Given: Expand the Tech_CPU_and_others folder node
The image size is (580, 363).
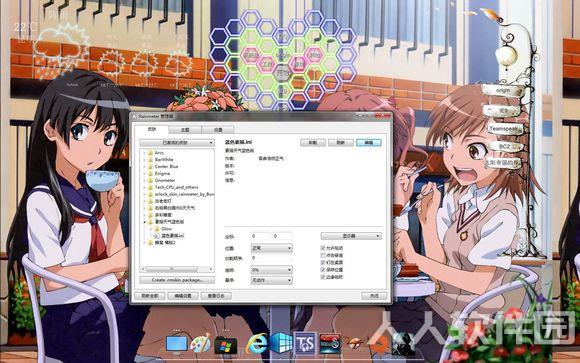Looking at the screenshot, I should click(144, 187).
